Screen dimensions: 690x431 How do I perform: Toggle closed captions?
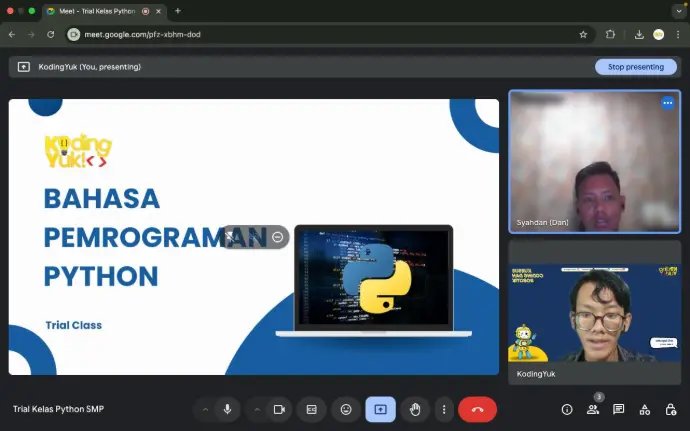pyautogui.click(x=312, y=409)
